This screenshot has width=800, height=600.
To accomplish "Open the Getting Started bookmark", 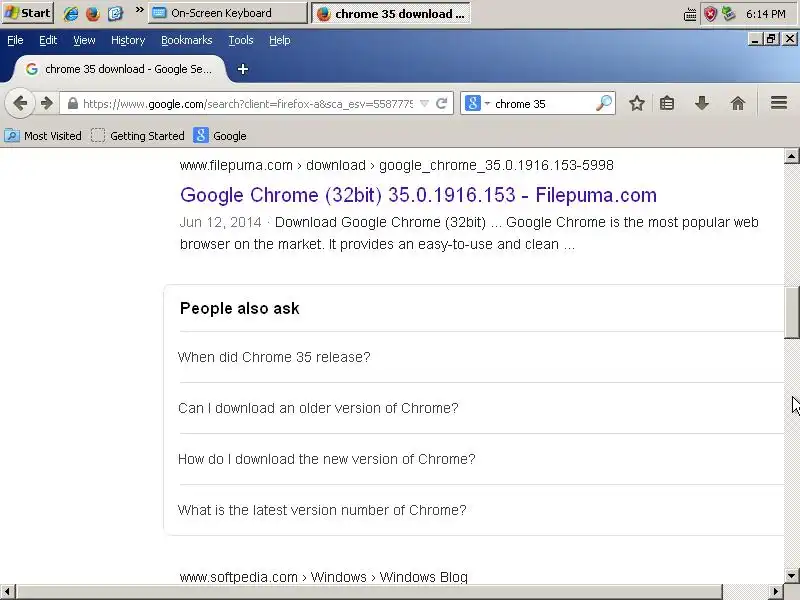I will click(138, 136).
